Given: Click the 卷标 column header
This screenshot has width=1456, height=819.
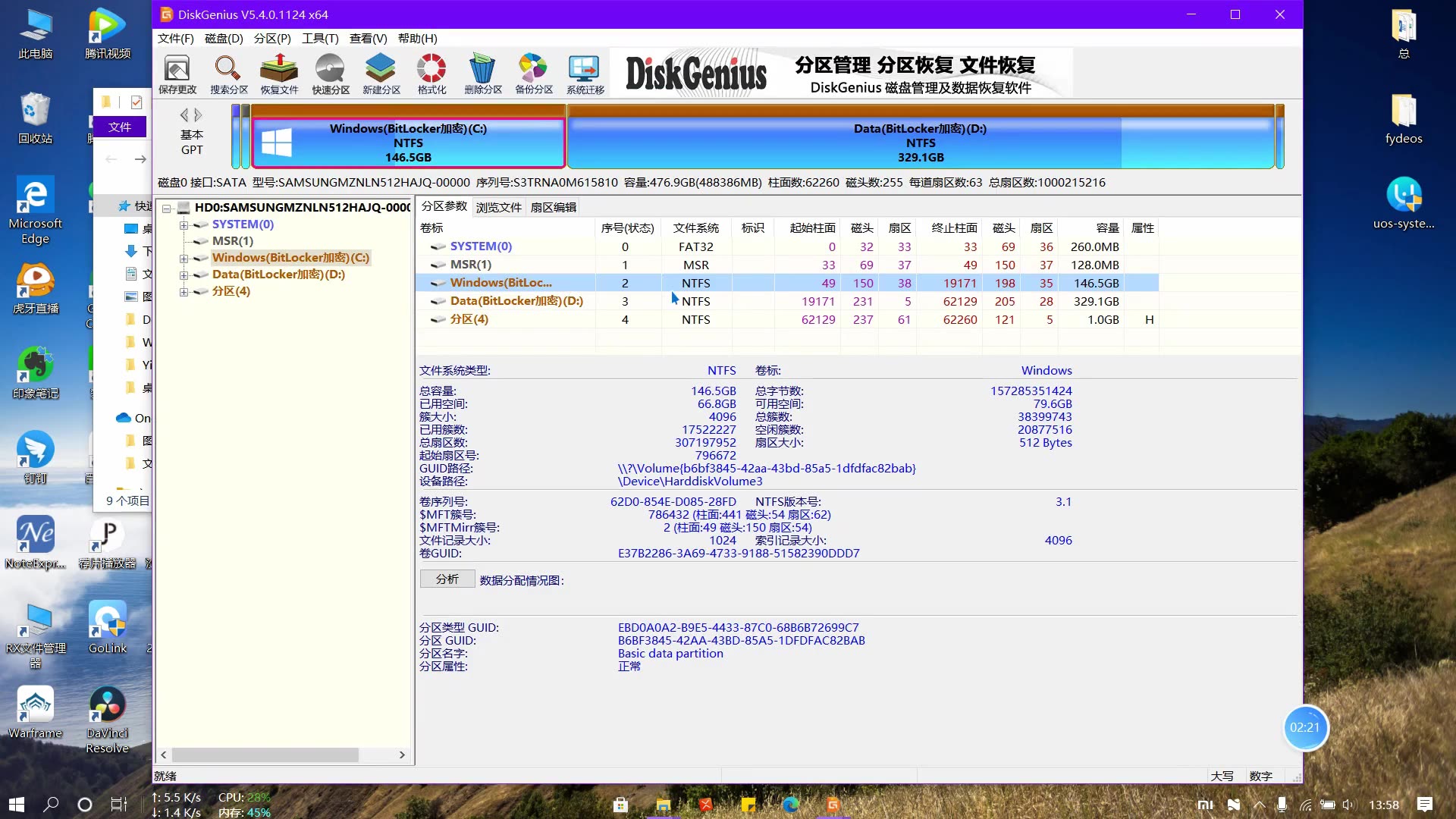Looking at the screenshot, I should 506,228.
